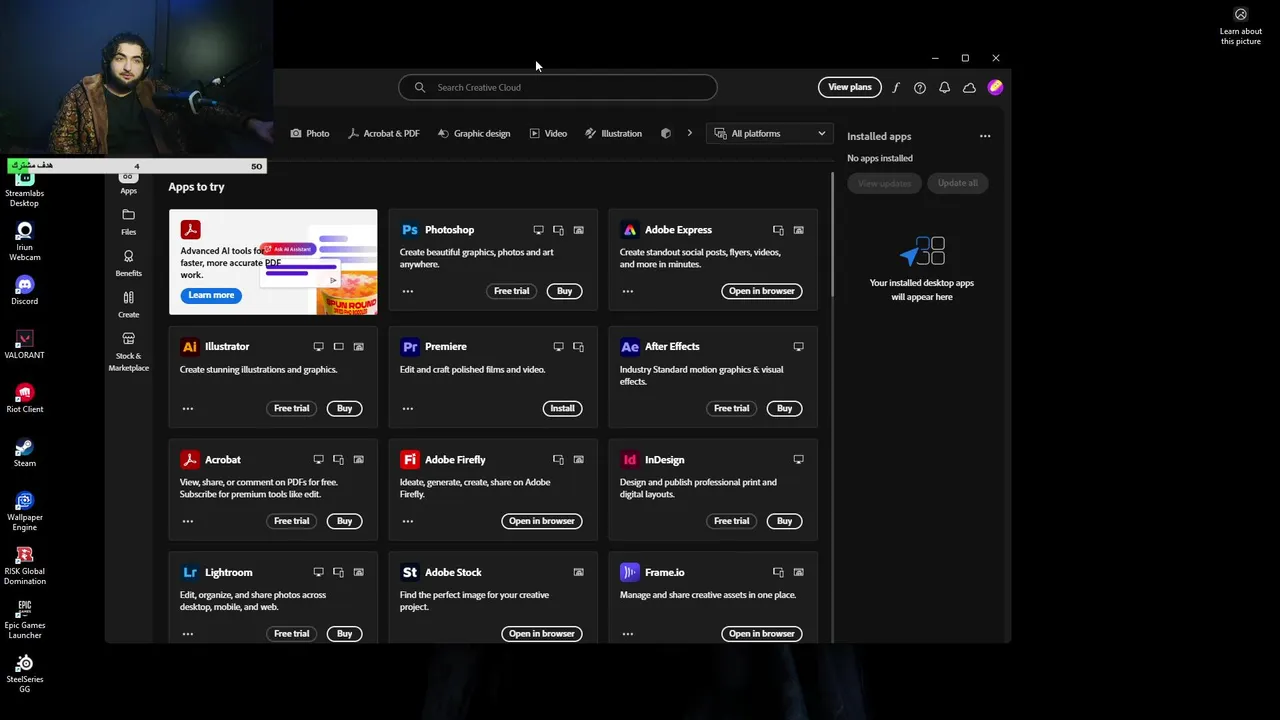Start After Effects Free trial
The width and height of the screenshot is (1280, 720).
731,408
